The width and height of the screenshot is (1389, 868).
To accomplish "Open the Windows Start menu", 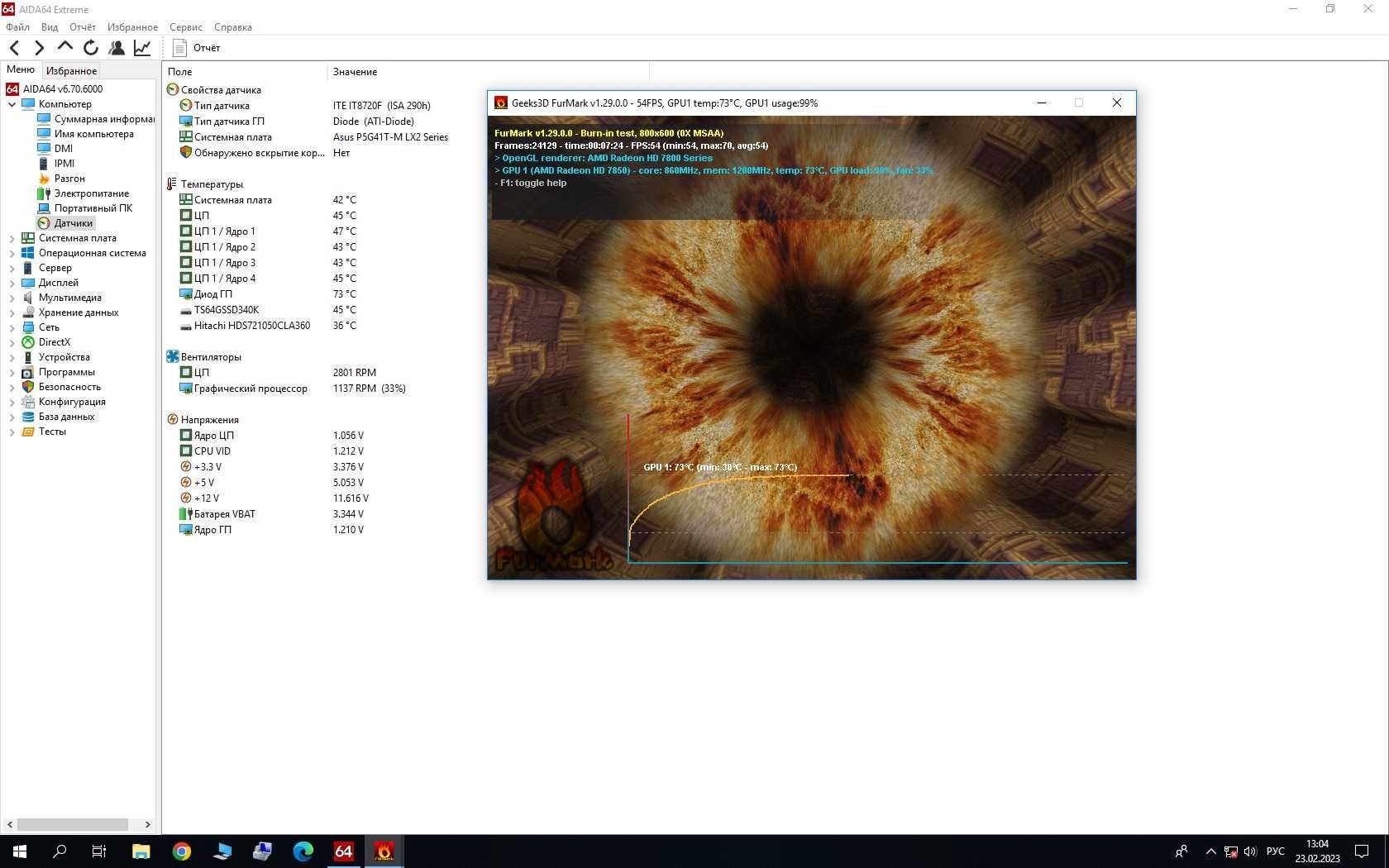I will [x=20, y=851].
